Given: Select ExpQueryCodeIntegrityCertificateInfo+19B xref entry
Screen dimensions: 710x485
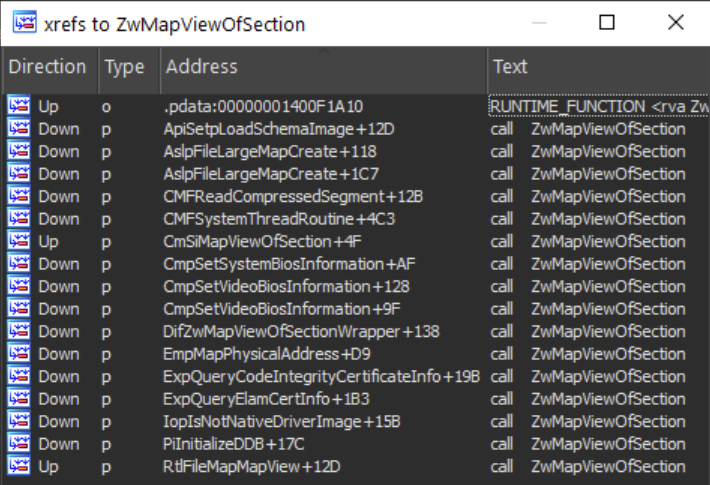Looking at the screenshot, I should click(321, 376).
